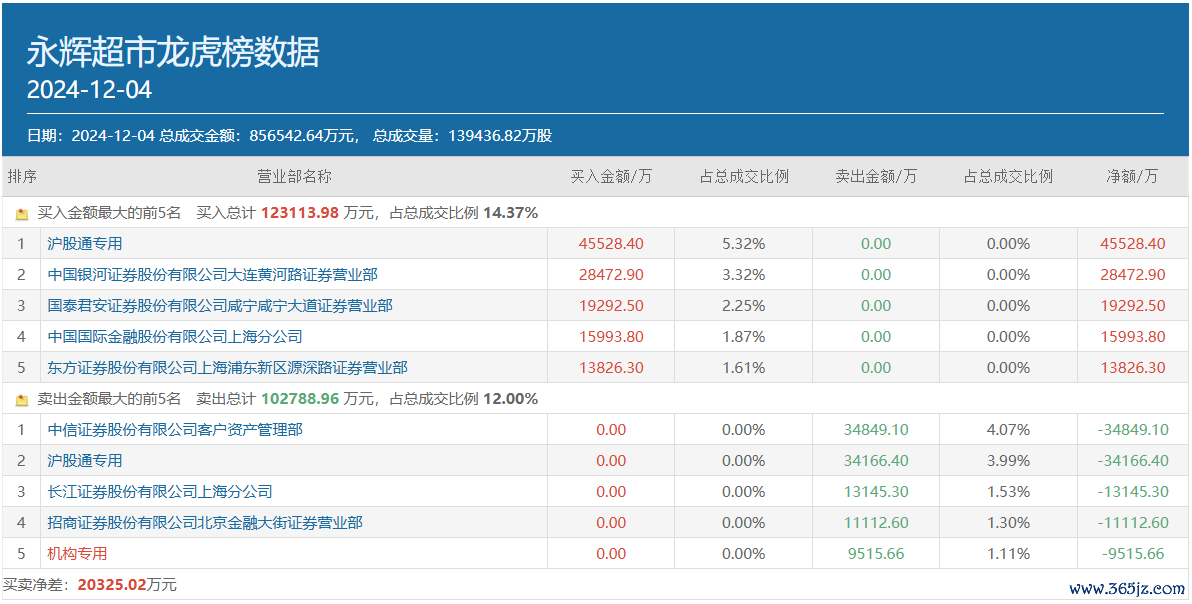Select net amount 28472.90 in 净额 column
1192x604 pixels.
point(1133,274)
